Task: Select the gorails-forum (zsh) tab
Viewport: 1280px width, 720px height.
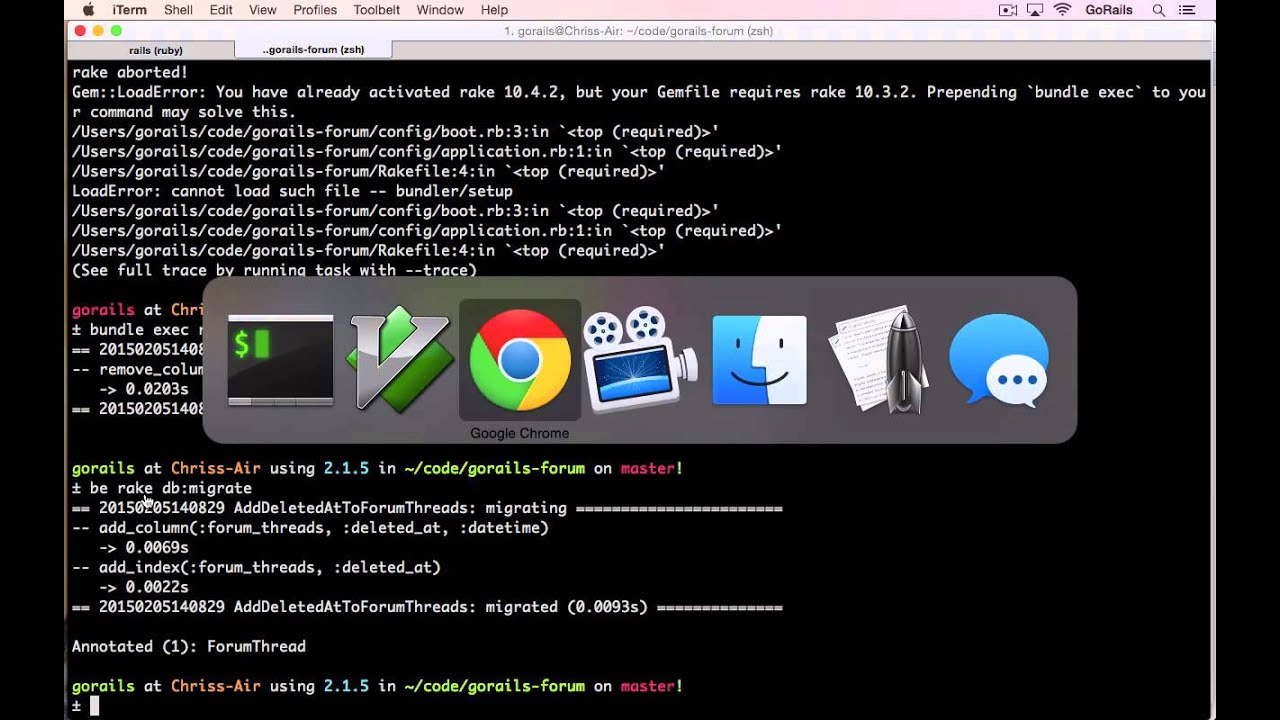Action: coord(313,50)
